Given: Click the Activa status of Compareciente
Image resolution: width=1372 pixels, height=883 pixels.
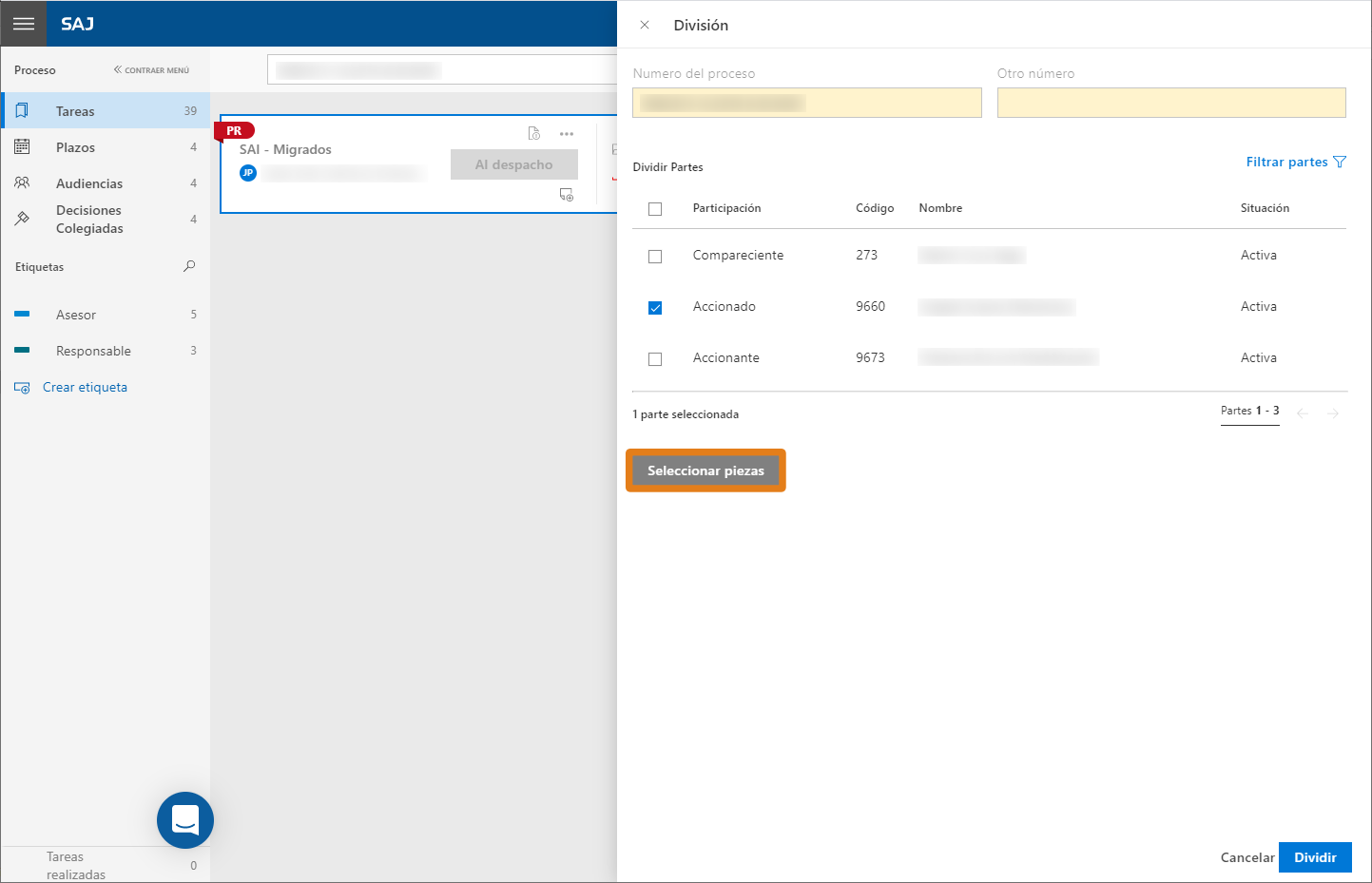Looking at the screenshot, I should click(x=1259, y=255).
